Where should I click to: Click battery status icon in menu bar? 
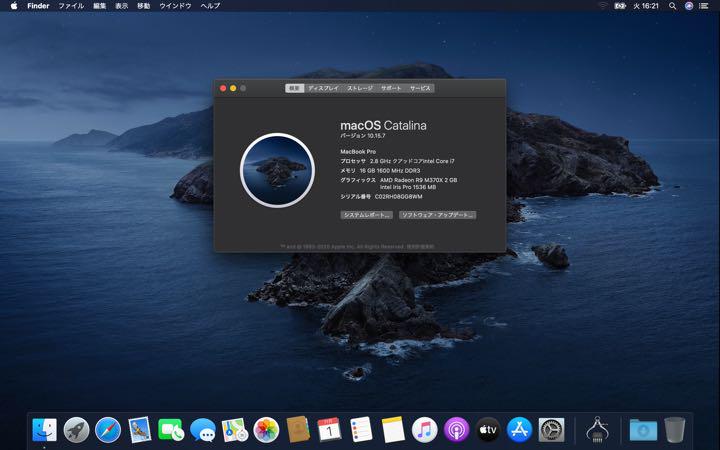pyautogui.click(x=620, y=6)
